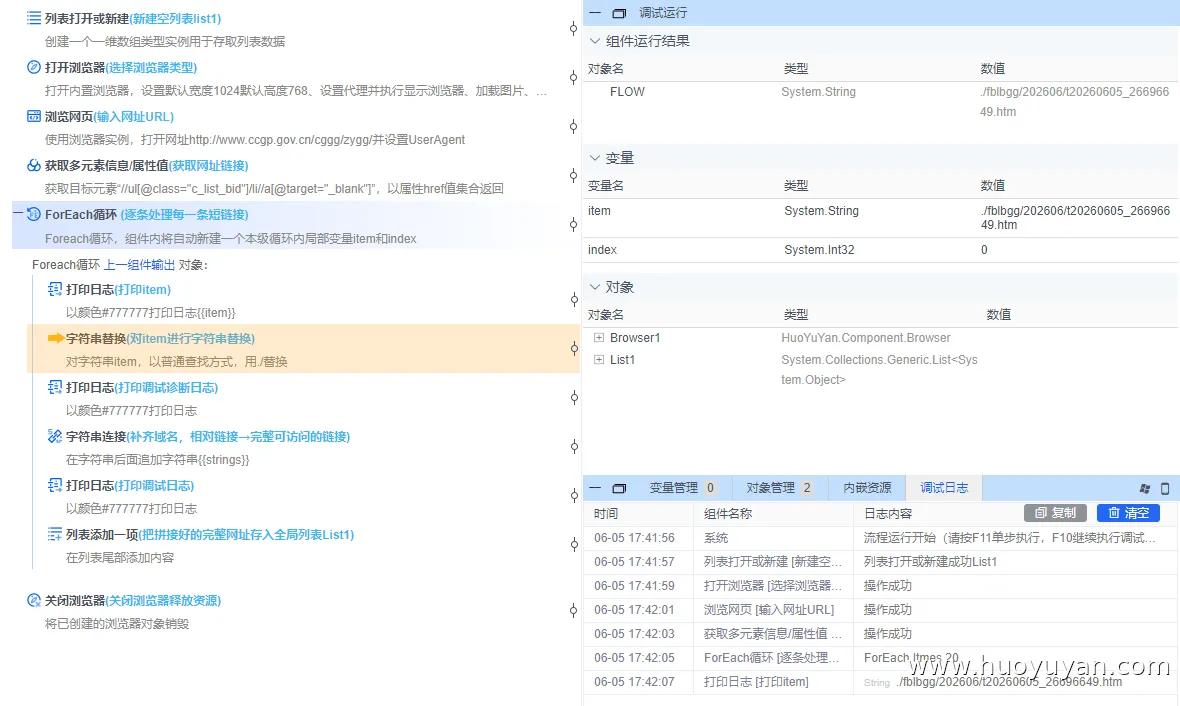The height and width of the screenshot is (706, 1180).
Task: Click System.Int32 type cell
Action: click(x=819, y=250)
